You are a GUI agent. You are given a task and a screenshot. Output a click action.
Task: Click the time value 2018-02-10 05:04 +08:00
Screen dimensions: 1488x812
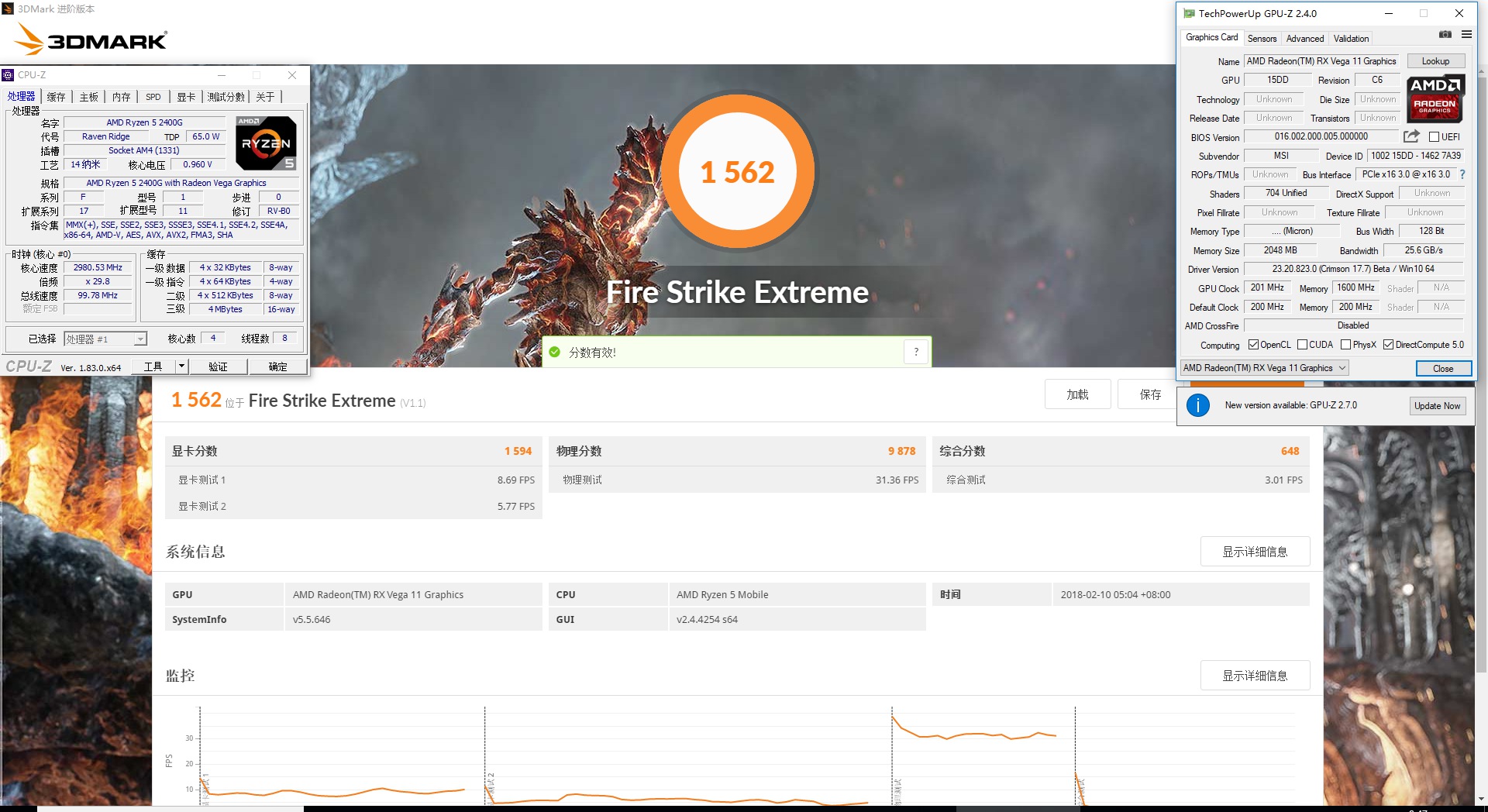[1115, 594]
